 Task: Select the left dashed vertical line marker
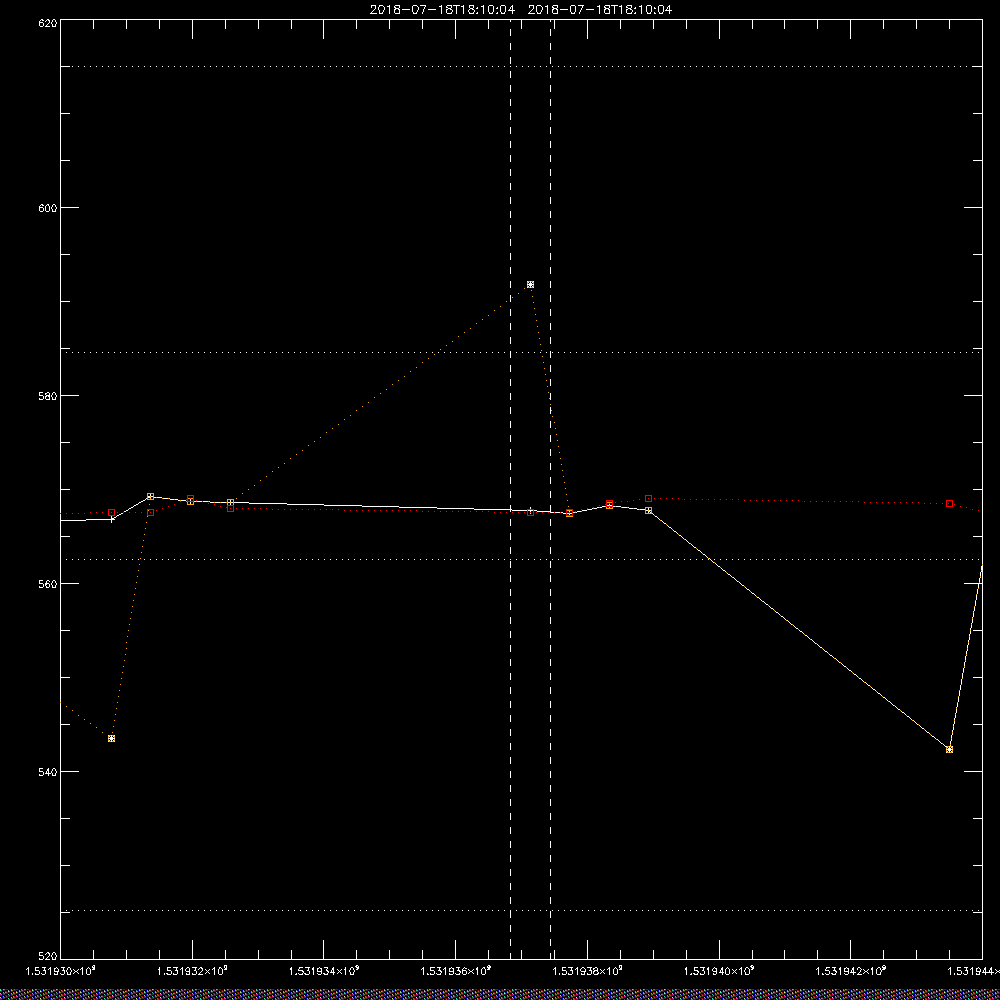click(510, 489)
